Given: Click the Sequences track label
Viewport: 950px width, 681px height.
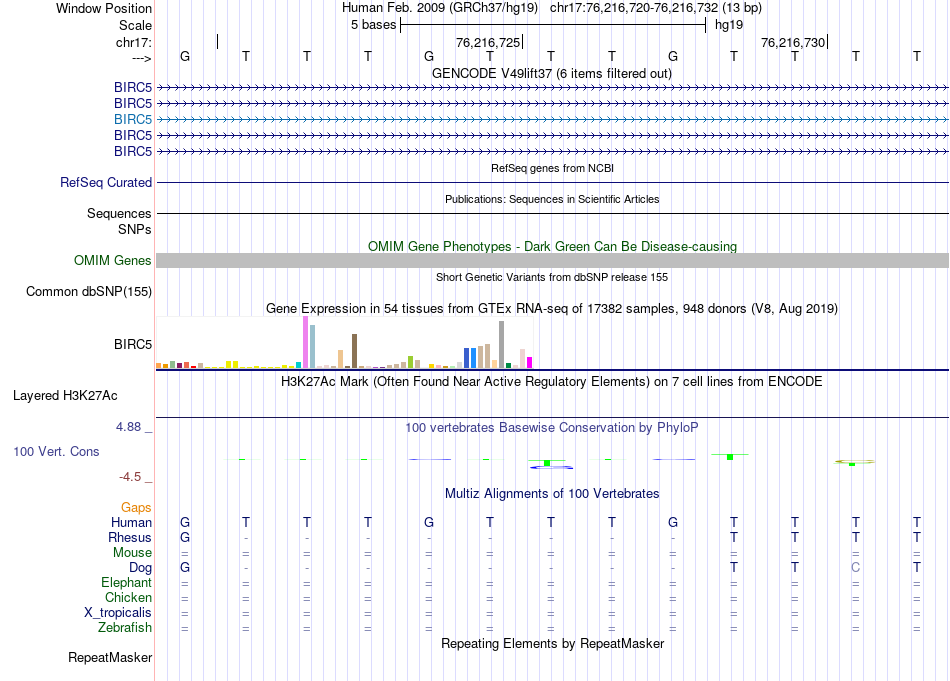Looking at the screenshot, I should coord(119,213).
